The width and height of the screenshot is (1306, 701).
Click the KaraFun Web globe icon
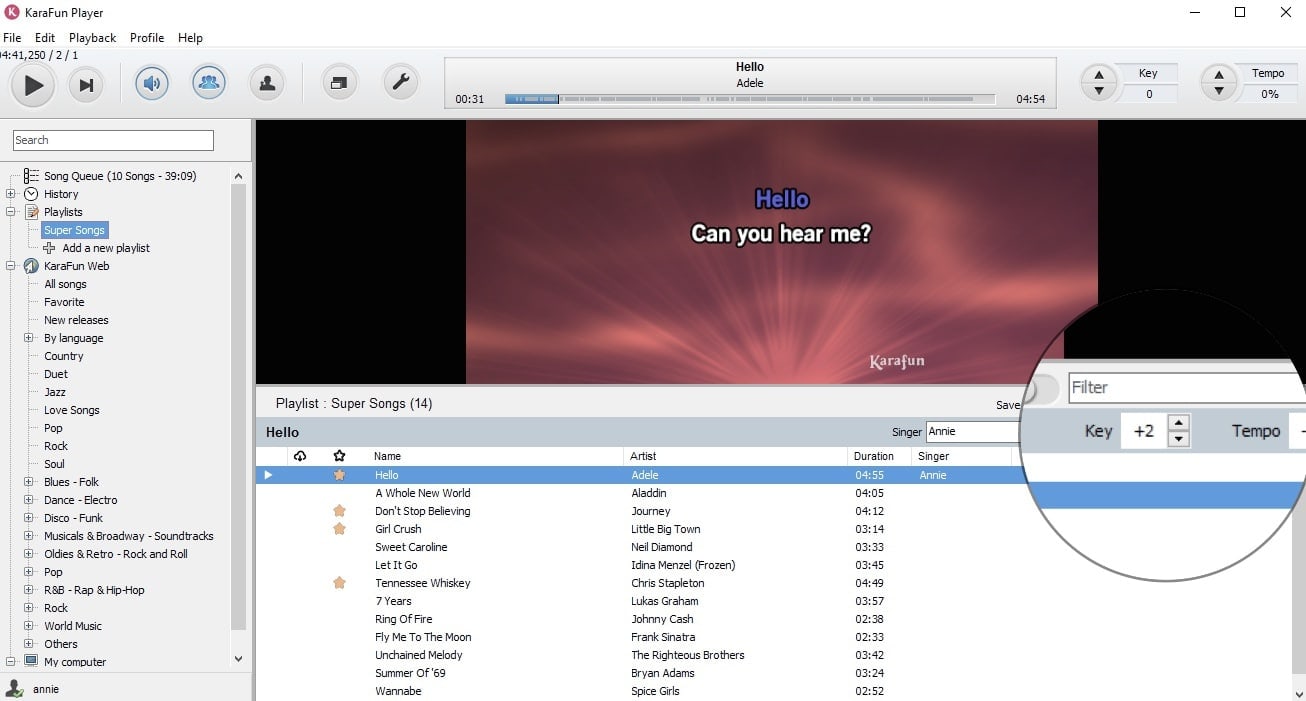click(x=31, y=266)
